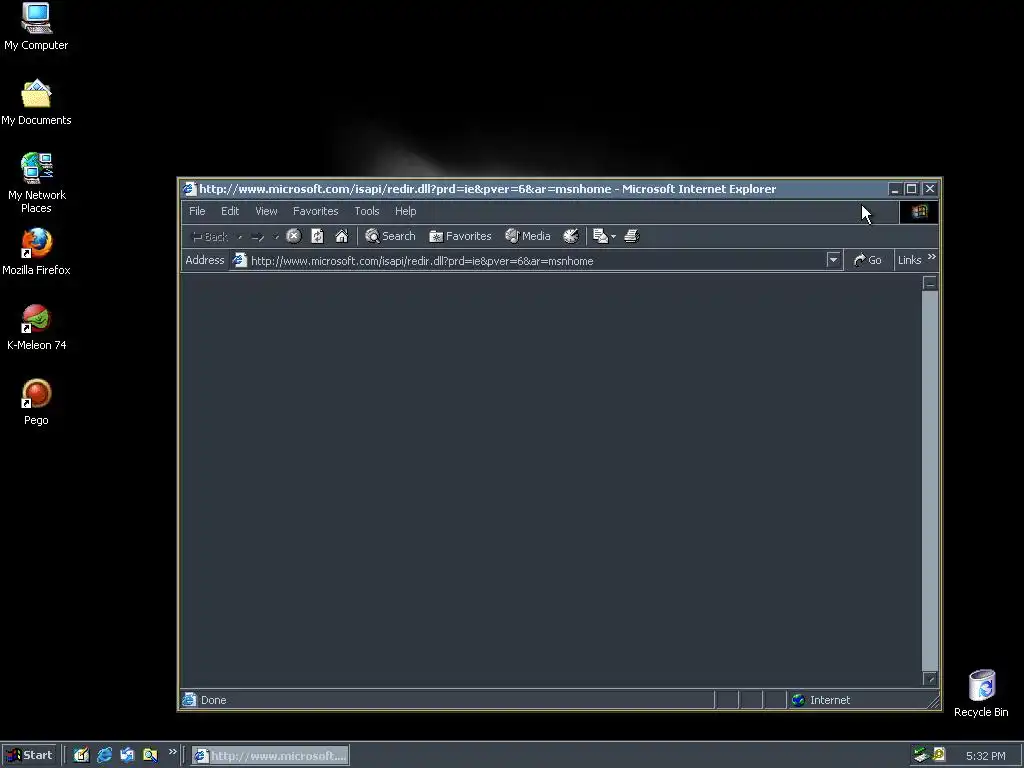Open the Start menu

(29, 756)
